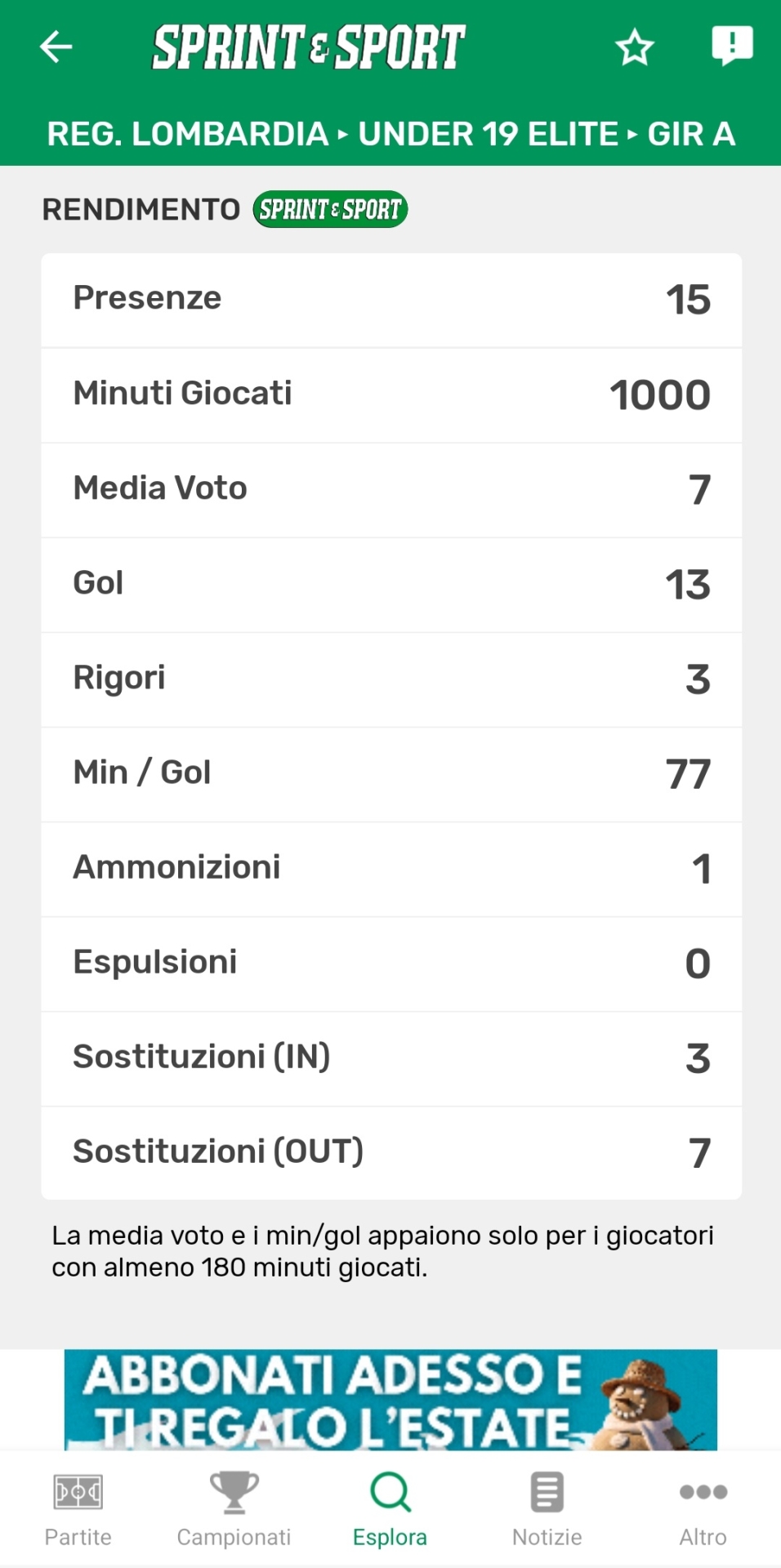
Task: Select the UNDER 19 ELITE breadcrumb
Action: [x=488, y=134]
